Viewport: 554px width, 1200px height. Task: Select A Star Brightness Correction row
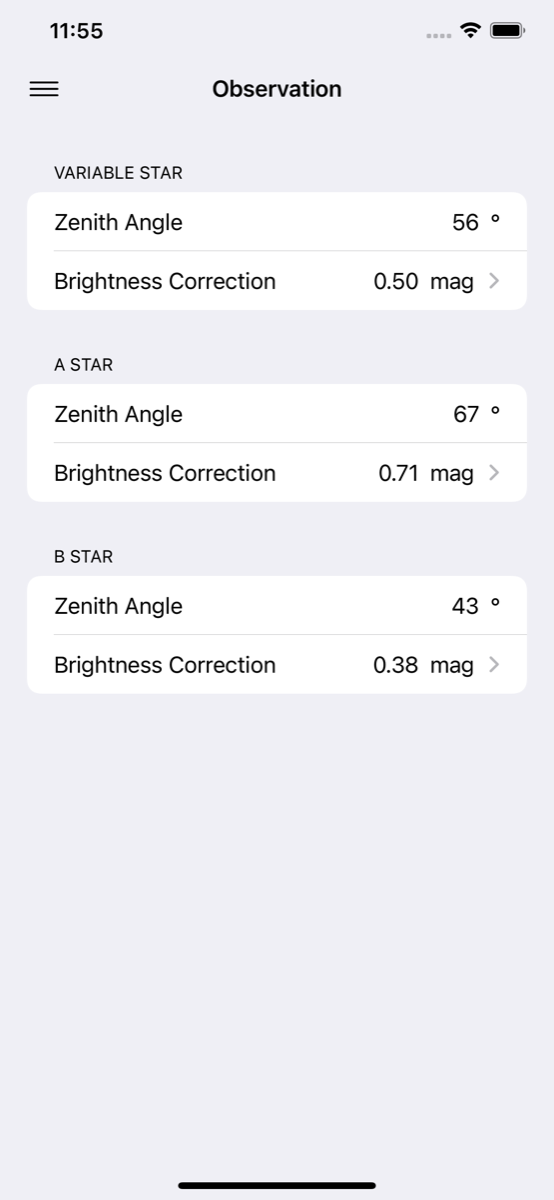[x=277, y=473]
